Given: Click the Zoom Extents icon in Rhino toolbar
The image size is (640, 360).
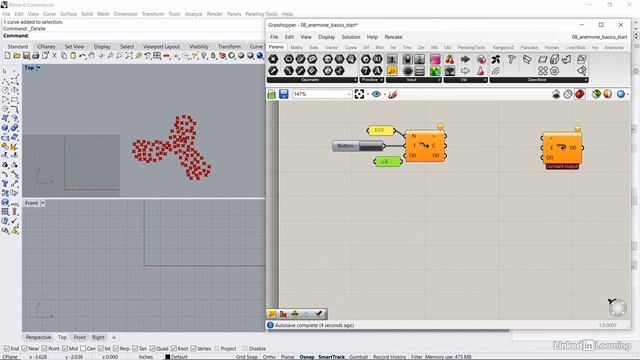Looking at the screenshot, I should [129, 56].
